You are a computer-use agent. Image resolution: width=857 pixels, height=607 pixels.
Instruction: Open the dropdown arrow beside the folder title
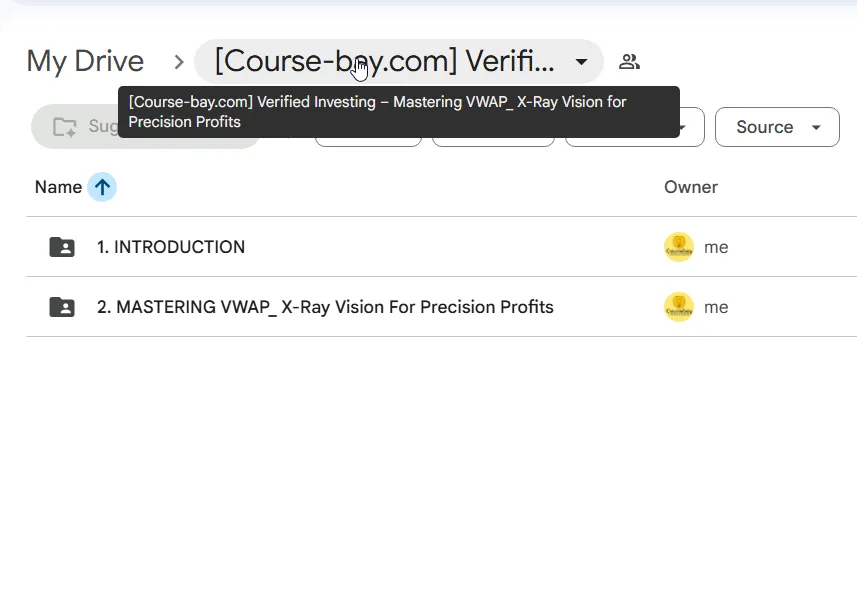tap(582, 62)
